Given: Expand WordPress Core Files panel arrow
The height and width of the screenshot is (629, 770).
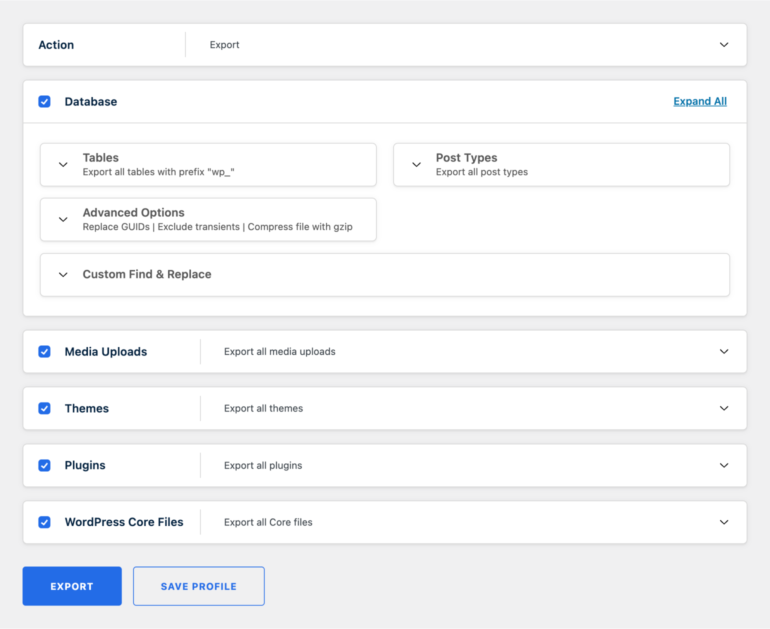Looking at the screenshot, I should [x=724, y=522].
